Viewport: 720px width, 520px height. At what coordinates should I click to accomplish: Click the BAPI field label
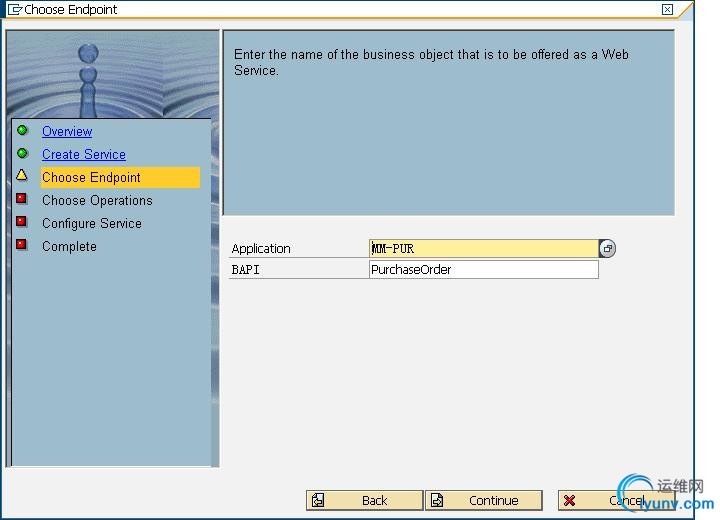(x=246, y=270)
